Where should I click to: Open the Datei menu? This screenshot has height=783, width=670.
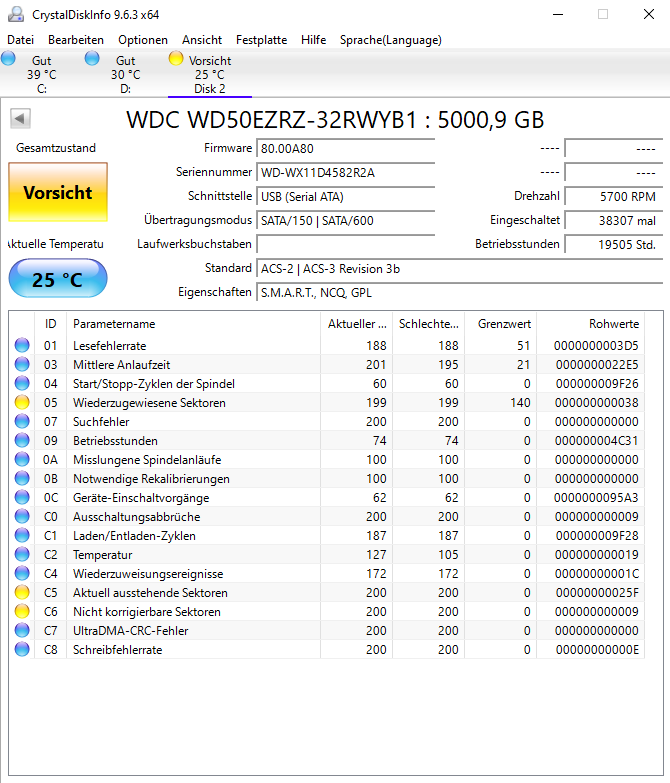[x=20, y=40]
